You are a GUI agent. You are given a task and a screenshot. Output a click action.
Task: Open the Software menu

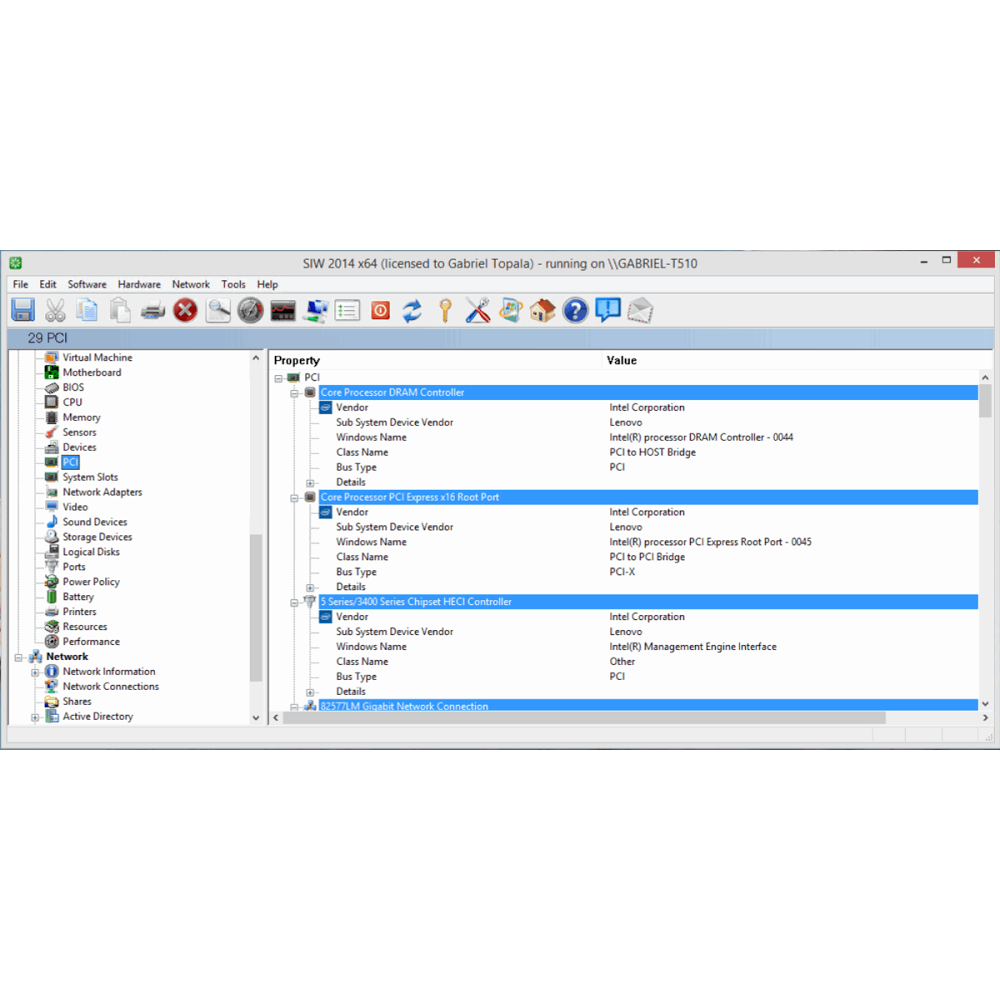click(x=87, y=284)
